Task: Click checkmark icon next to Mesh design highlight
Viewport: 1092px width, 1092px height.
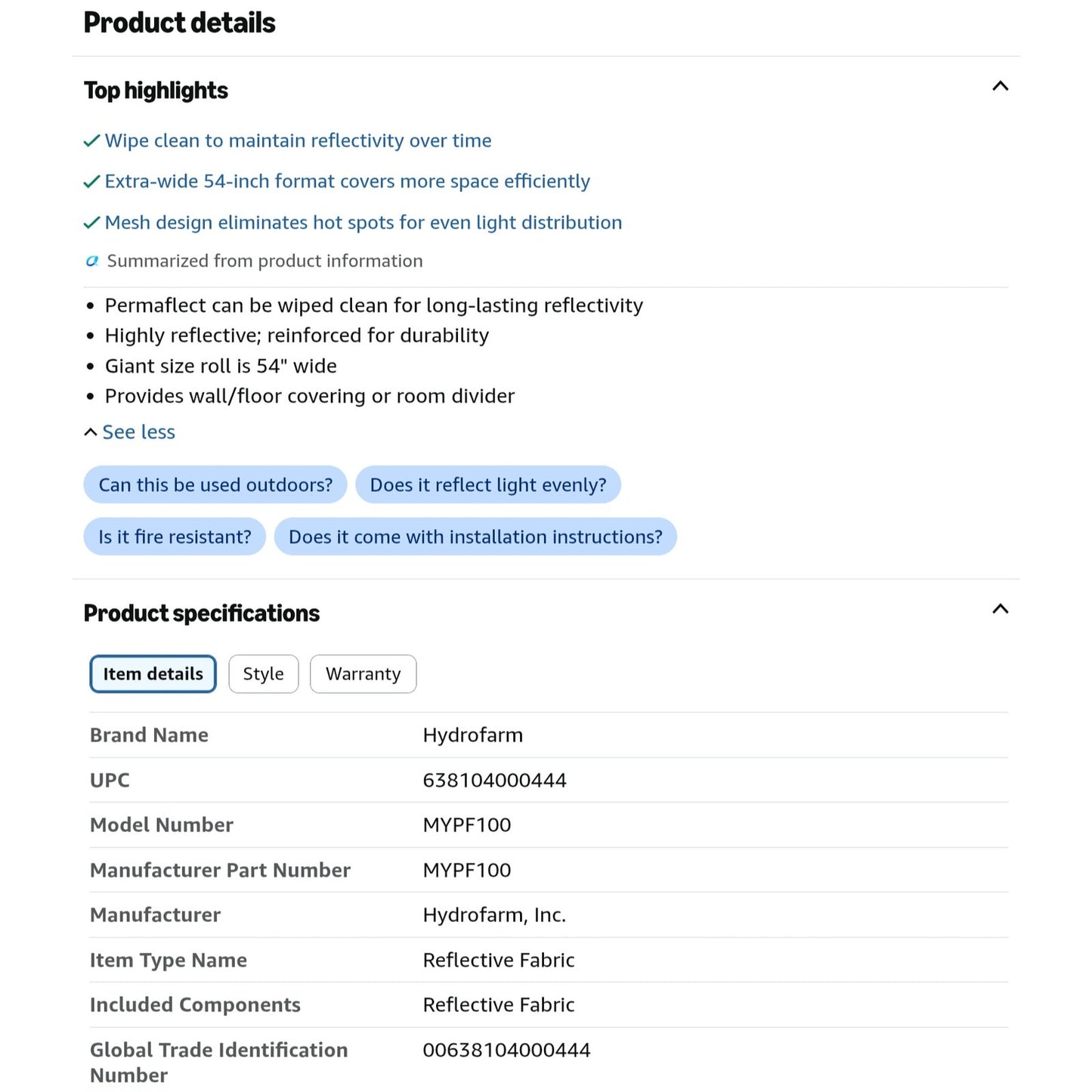Action: tap(91, 223)
